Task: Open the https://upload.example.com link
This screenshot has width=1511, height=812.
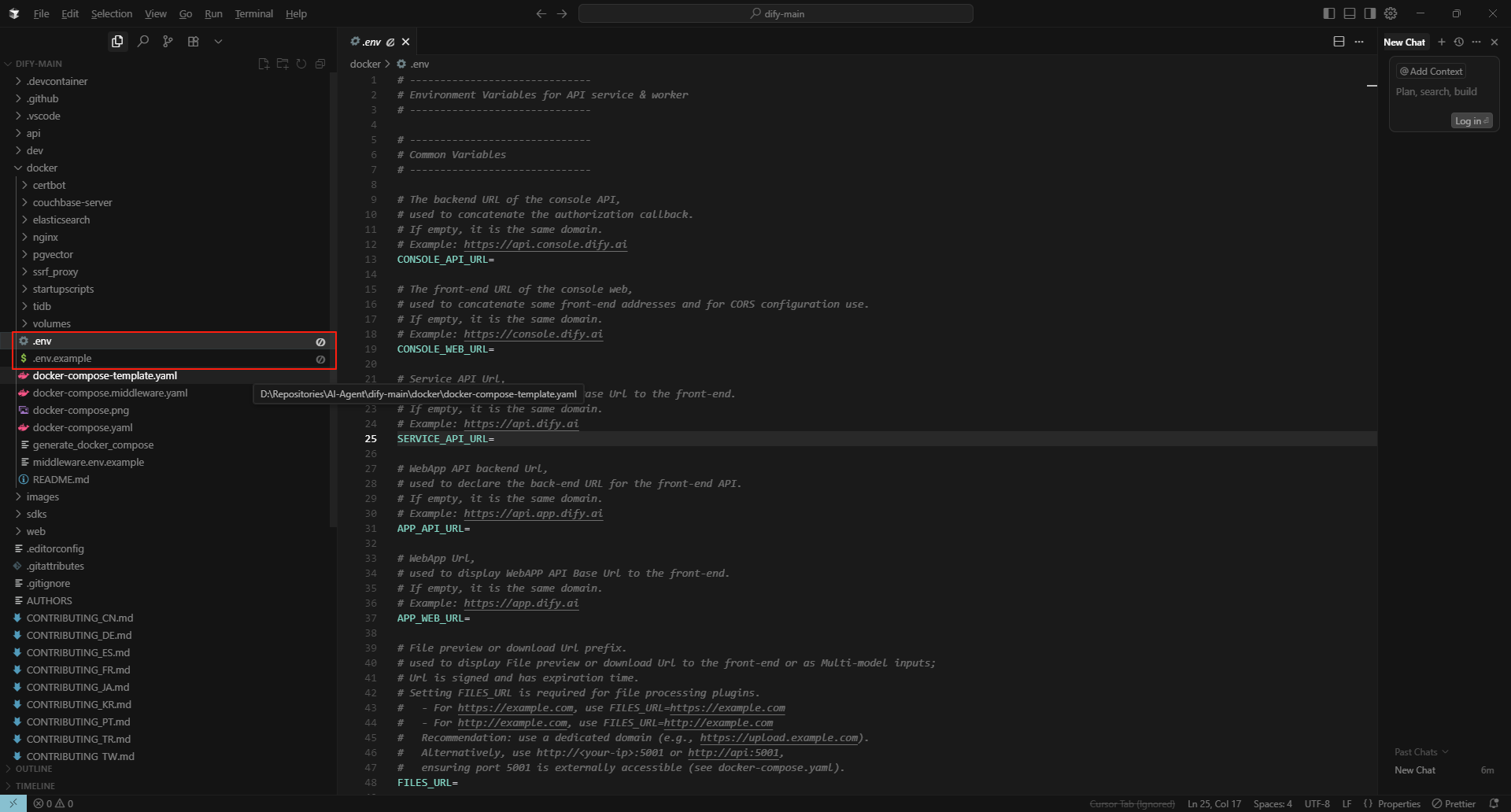Action: click(x=779, y=737)
